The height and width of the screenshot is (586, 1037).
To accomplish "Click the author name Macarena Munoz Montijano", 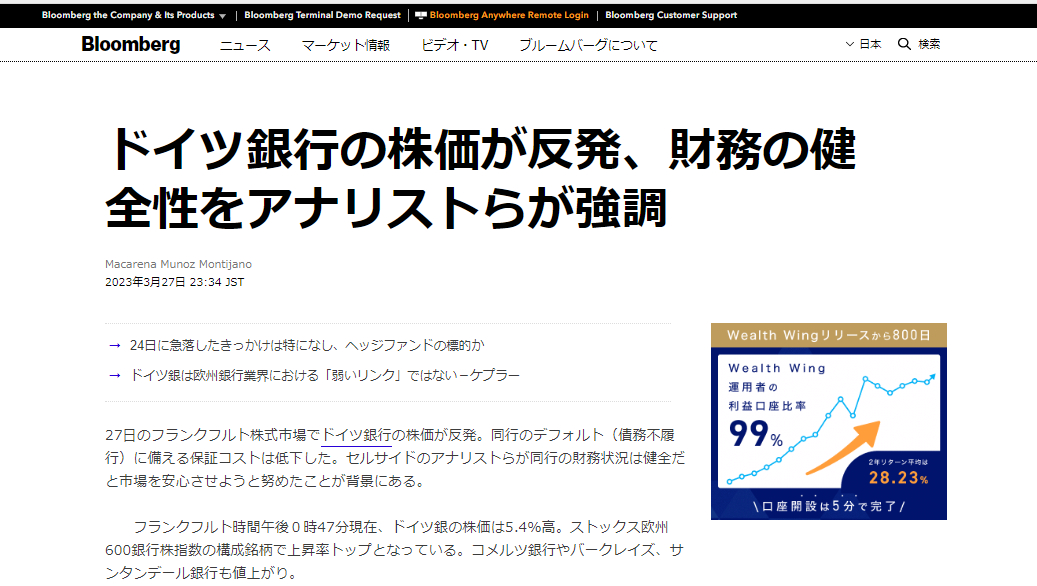I will 178,264.
